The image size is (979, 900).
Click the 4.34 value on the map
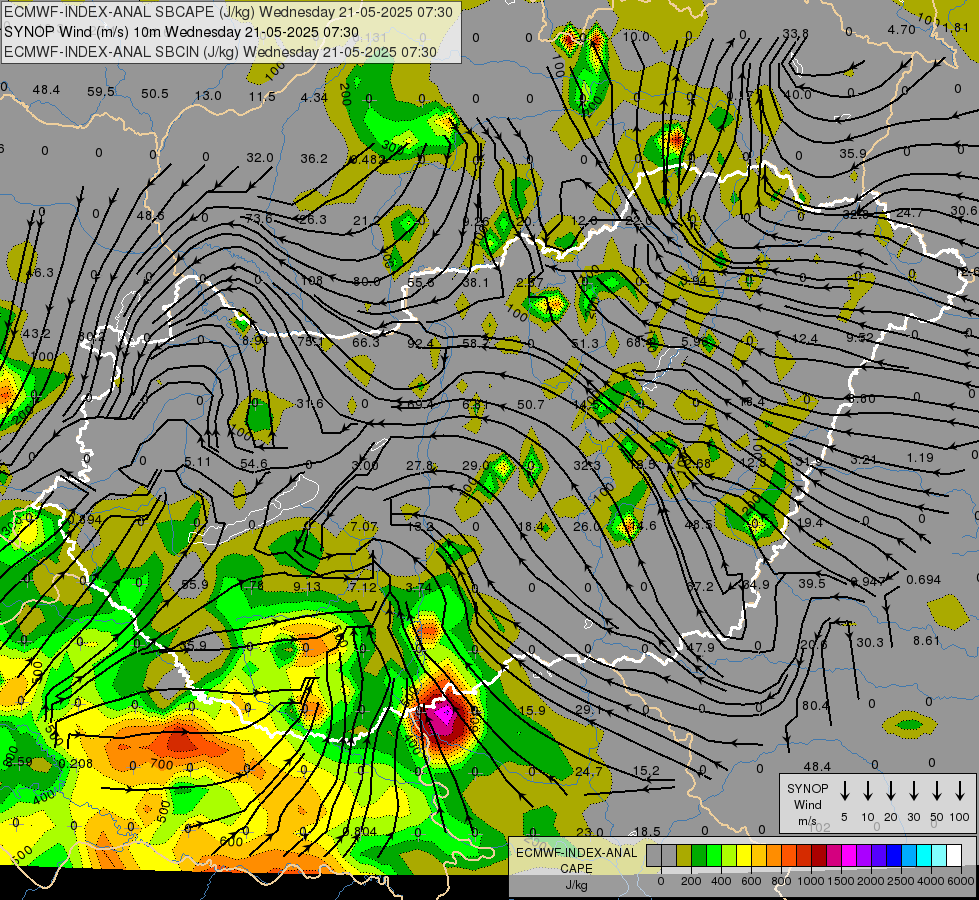(314, 97)
